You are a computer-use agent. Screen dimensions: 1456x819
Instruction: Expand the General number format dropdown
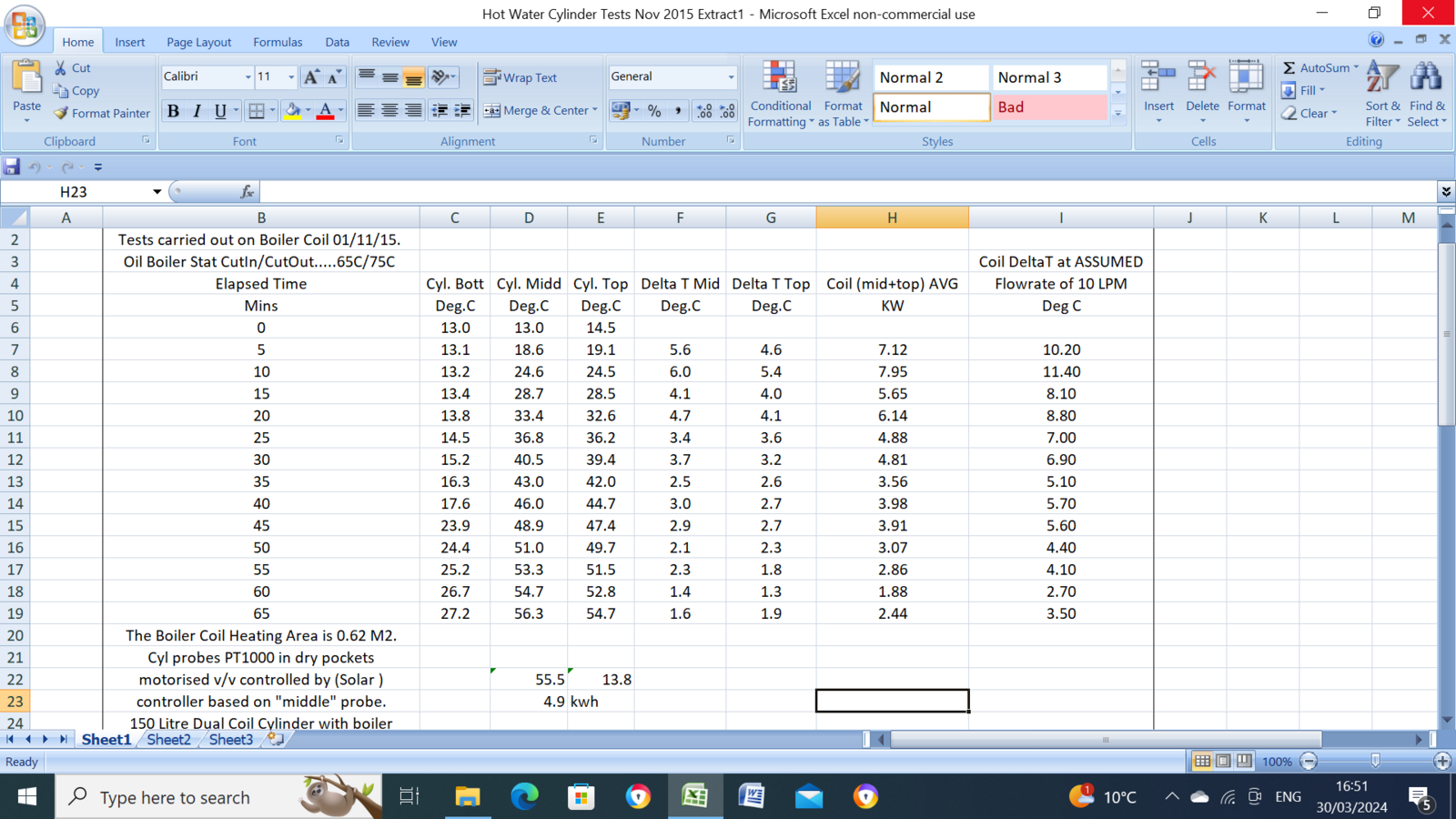730,77
